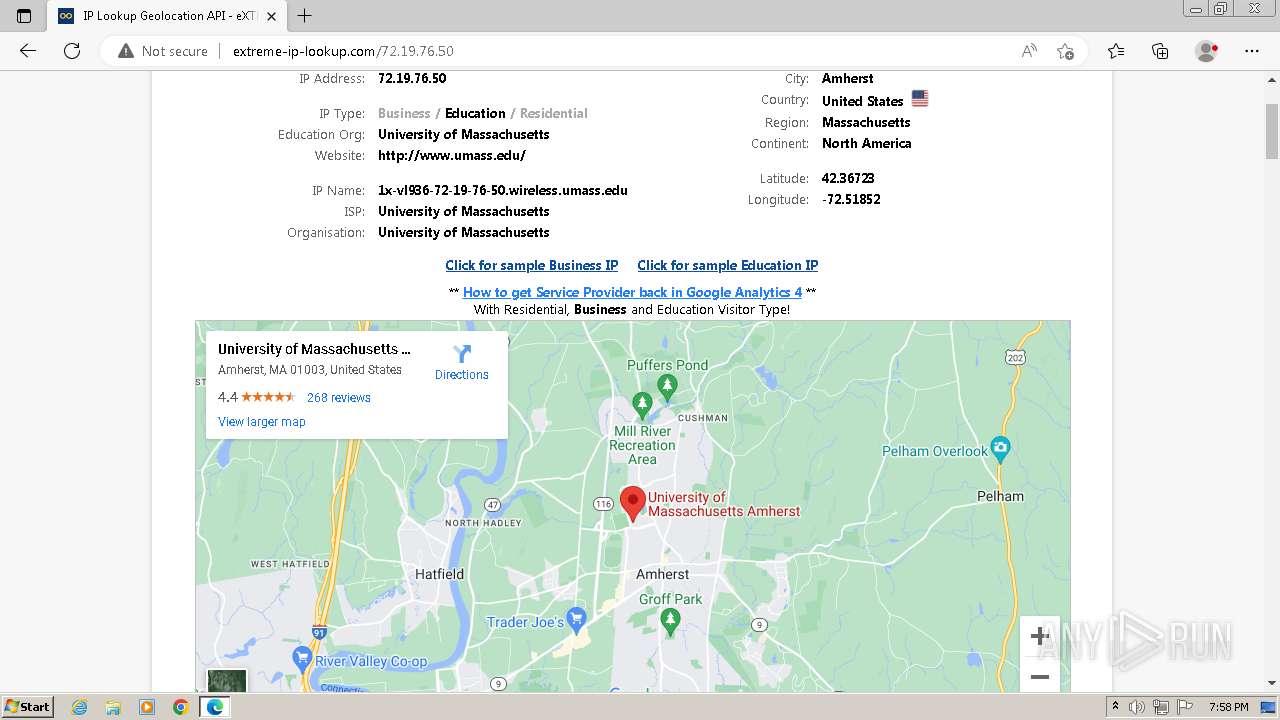
Task: Follow the sample Business IP link
Action: coord(532,265)
